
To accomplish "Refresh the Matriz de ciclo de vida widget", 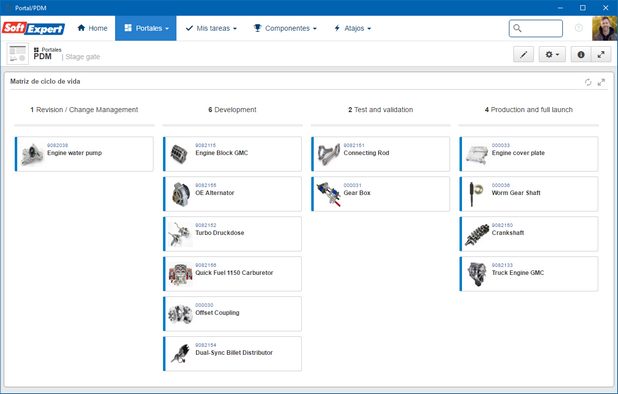I will 588,82.
